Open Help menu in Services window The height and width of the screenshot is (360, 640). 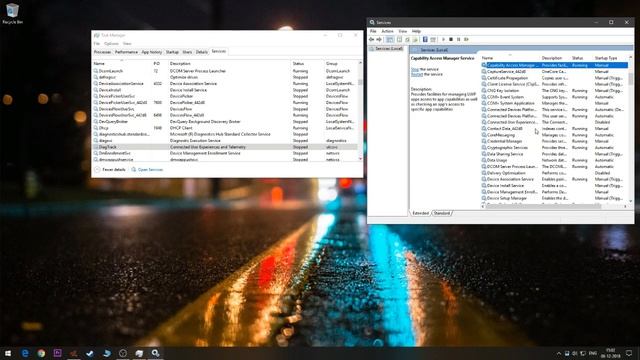point(416,31)
